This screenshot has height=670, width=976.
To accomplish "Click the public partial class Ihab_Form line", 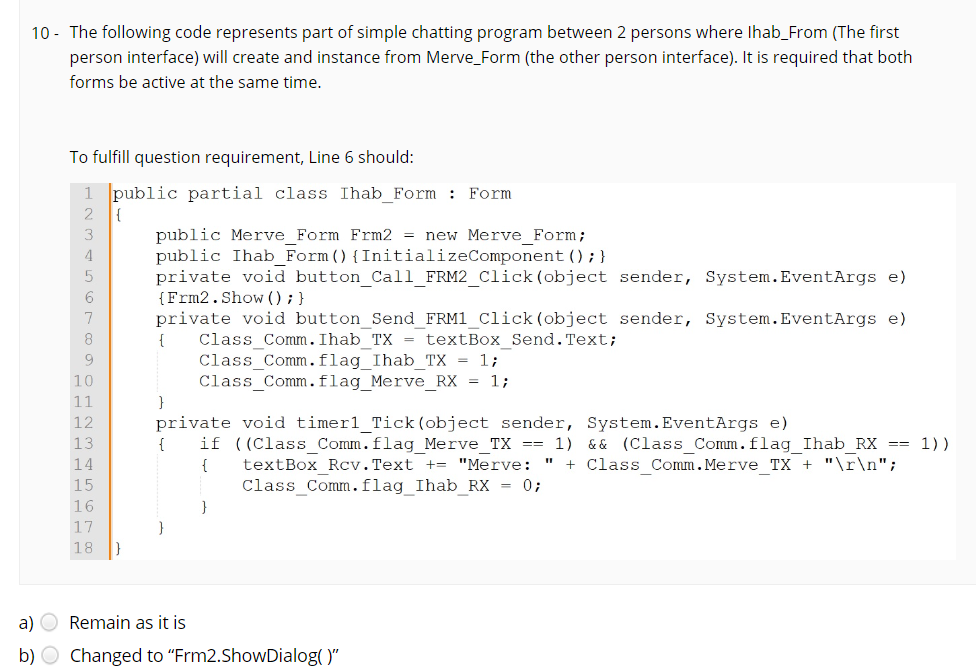I will 310,193.
